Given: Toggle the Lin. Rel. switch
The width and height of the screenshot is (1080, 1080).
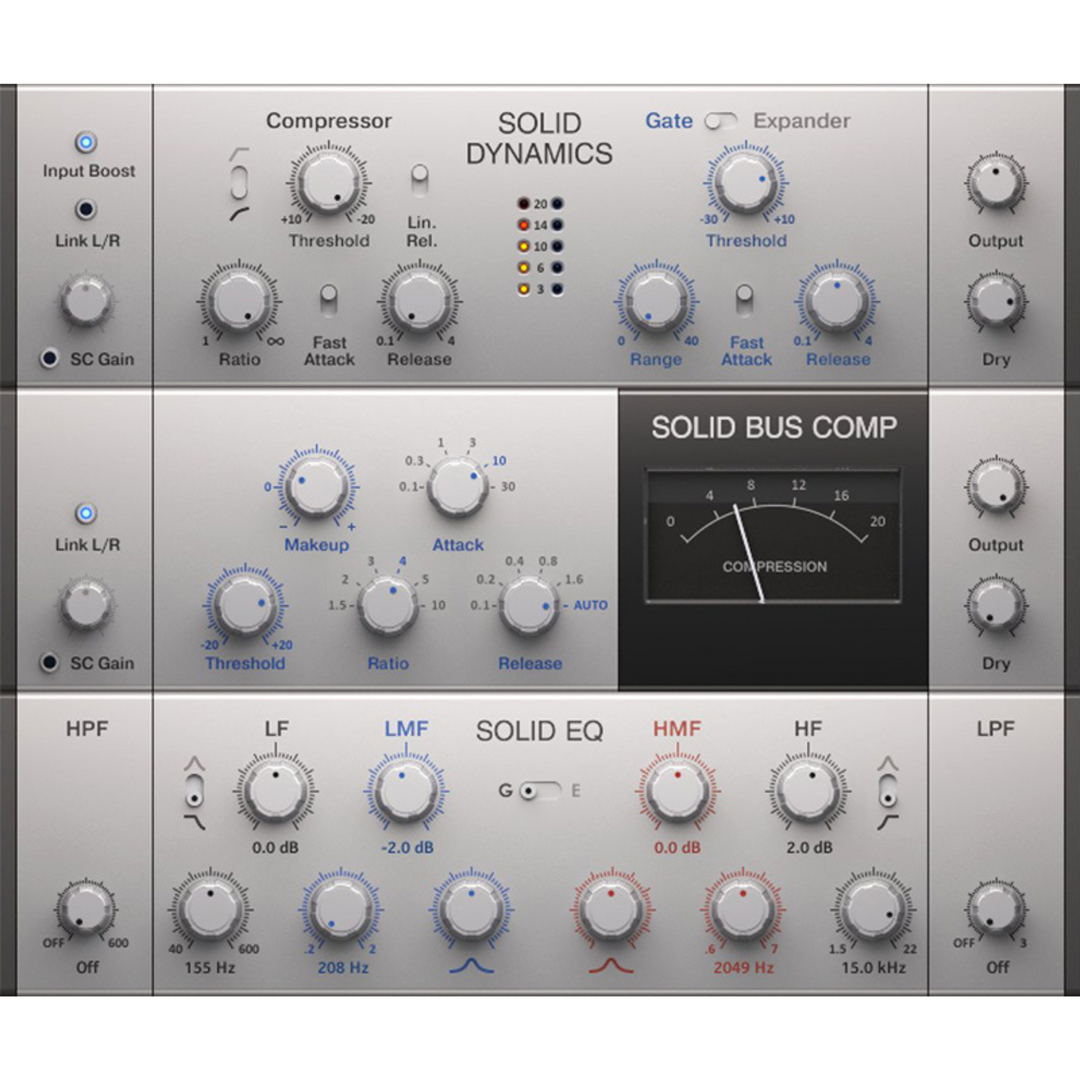Looking at the screenshot, I should 419,180.
